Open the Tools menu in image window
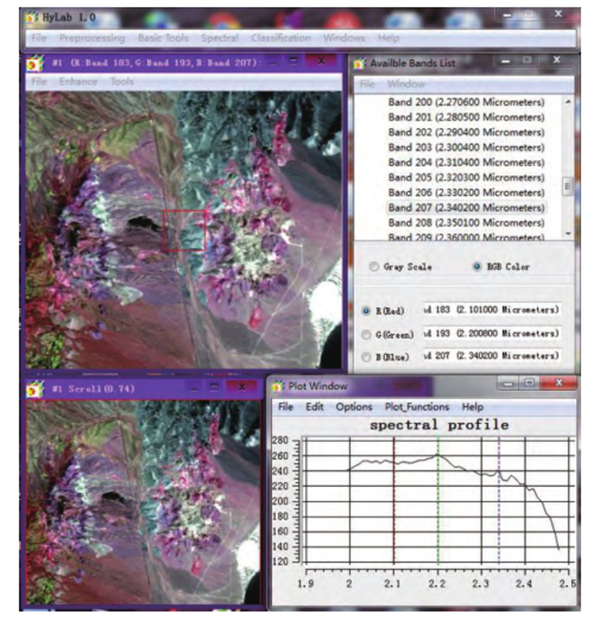600x621 pixels. pos(122,82)
